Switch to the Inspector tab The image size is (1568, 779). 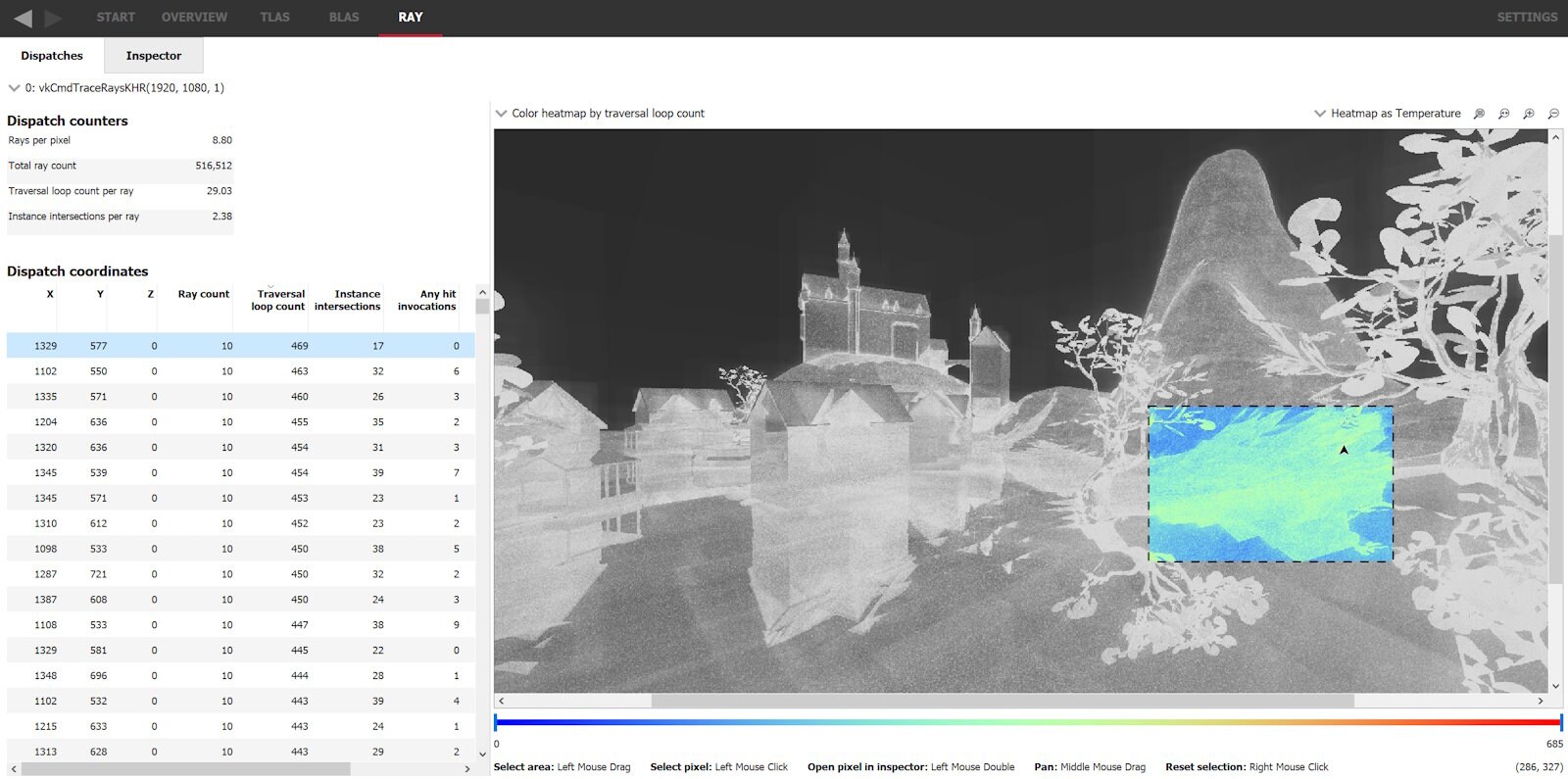pyautogui.click(x=154, y=56)
